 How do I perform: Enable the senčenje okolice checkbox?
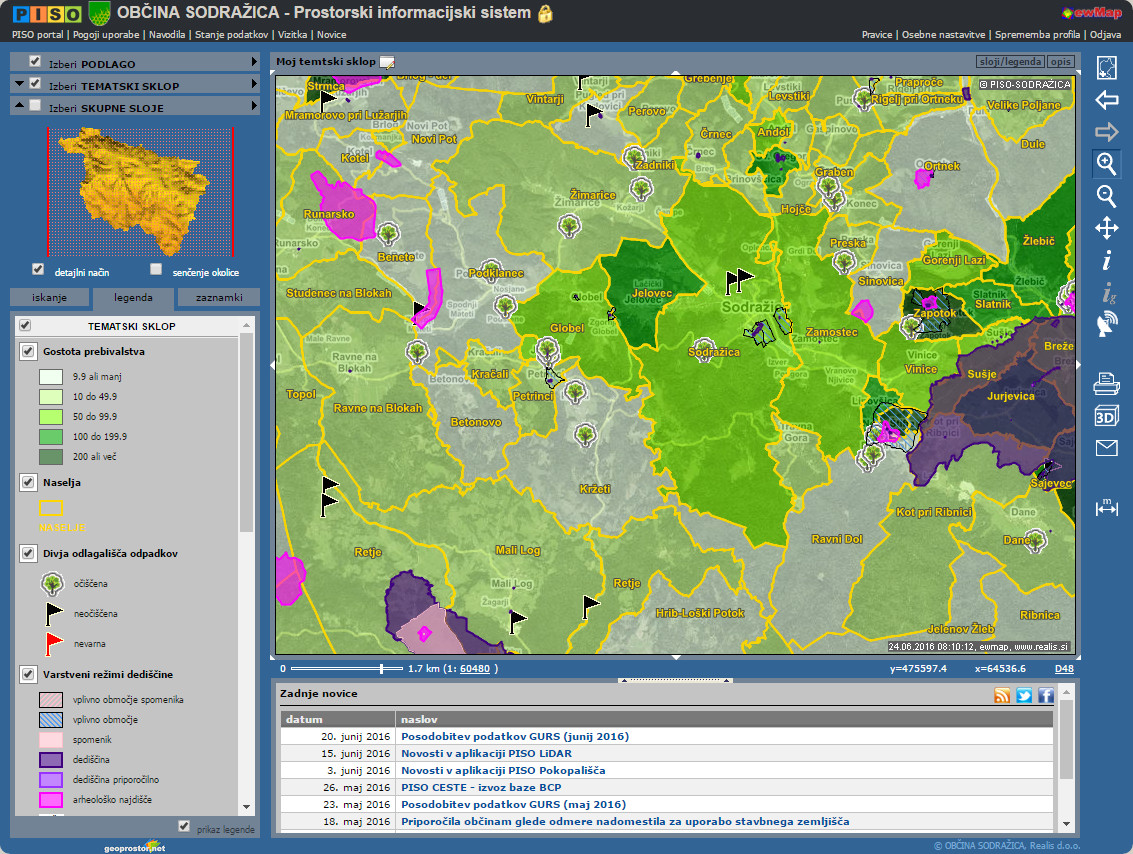pos(156,269)
